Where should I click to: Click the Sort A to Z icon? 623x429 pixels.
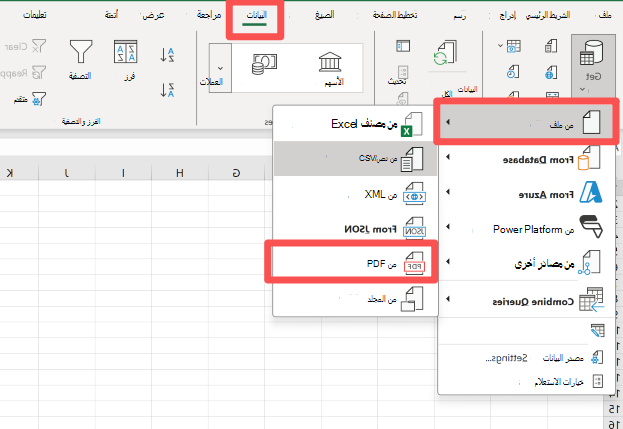coord(167,55)
